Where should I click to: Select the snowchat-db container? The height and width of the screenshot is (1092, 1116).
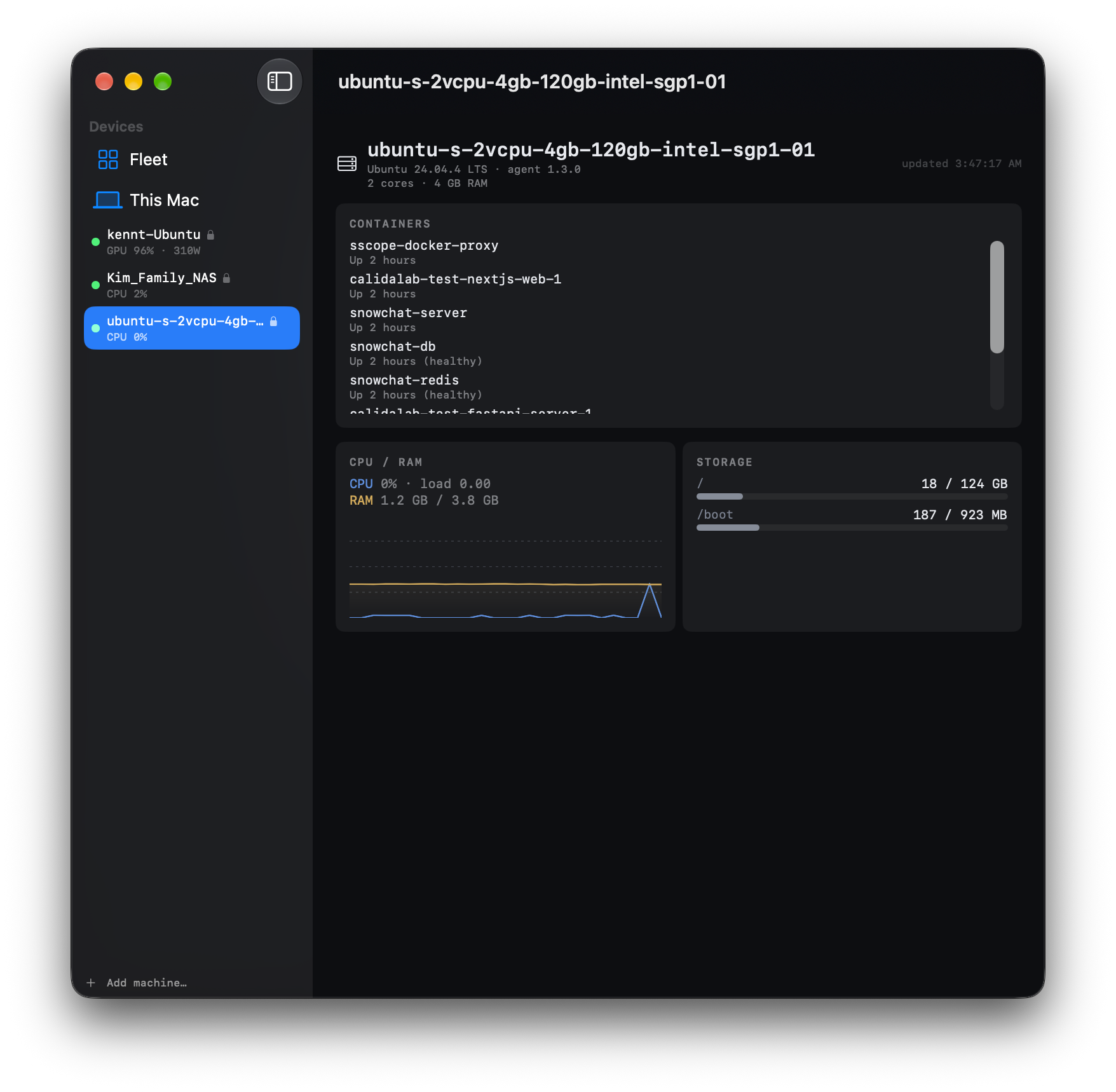[x=416, y=353]
